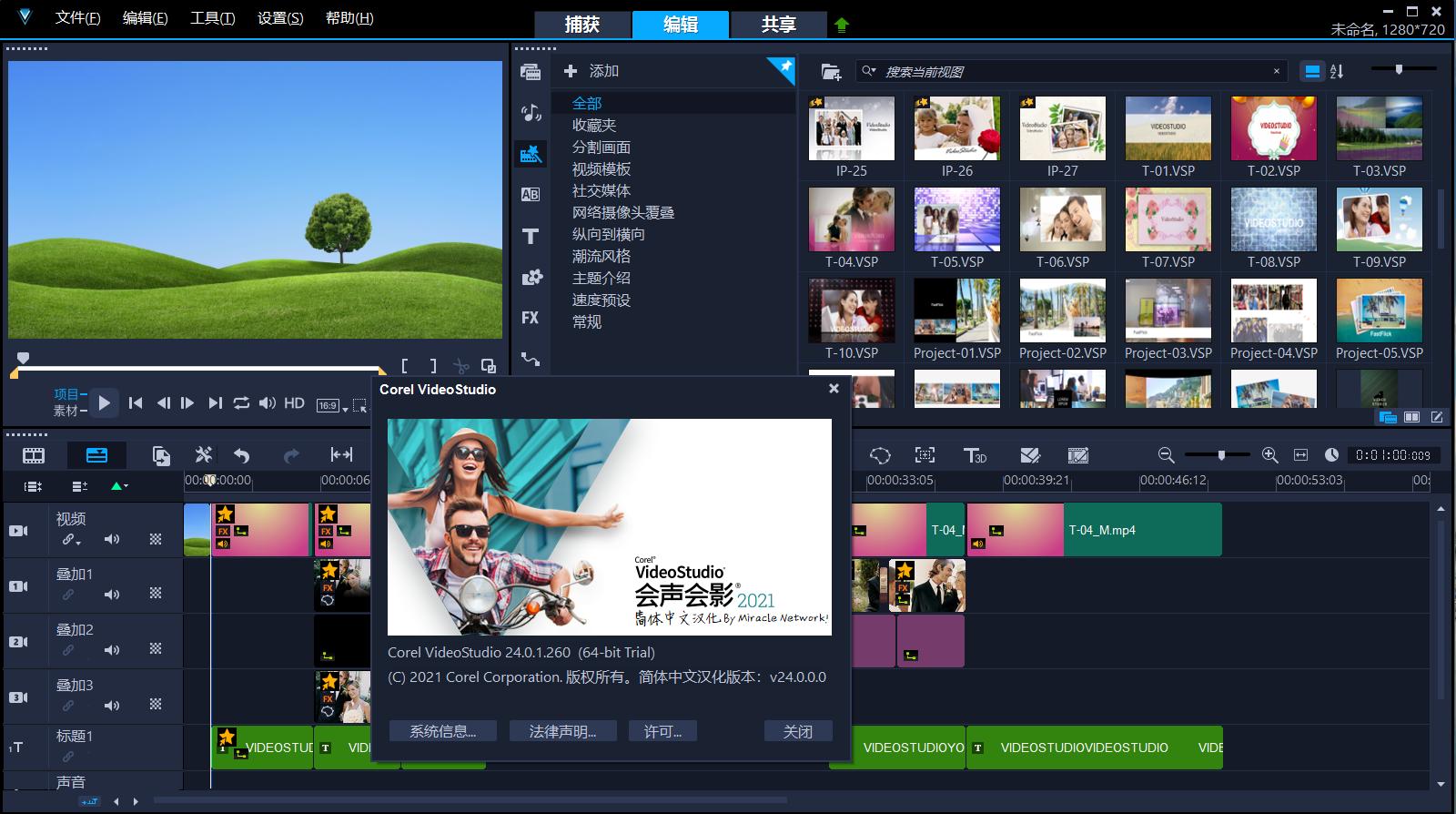
Task: Mute the 叠加2 track audio
Action: [112, 650]
